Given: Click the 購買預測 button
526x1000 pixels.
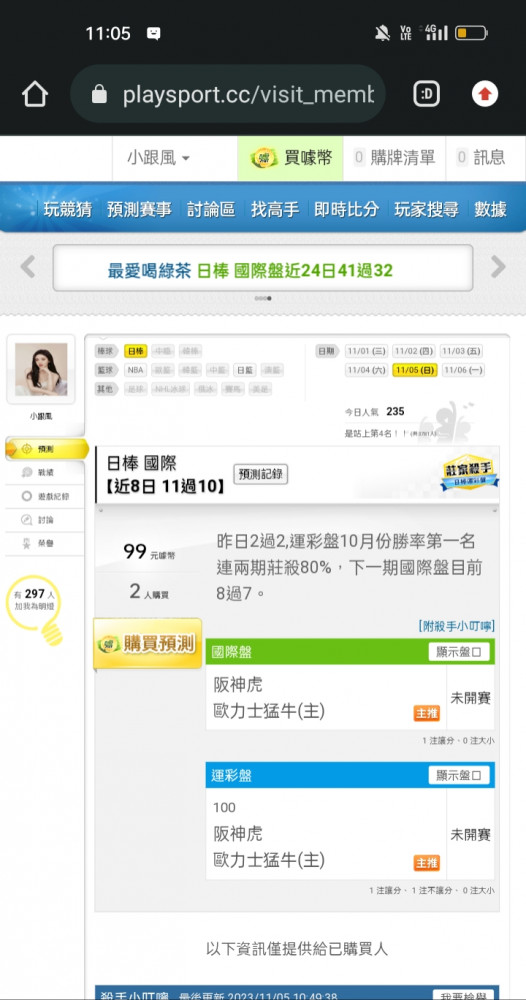Looking at the screenshot, I should pyautogui.click(x=148, y=643).
